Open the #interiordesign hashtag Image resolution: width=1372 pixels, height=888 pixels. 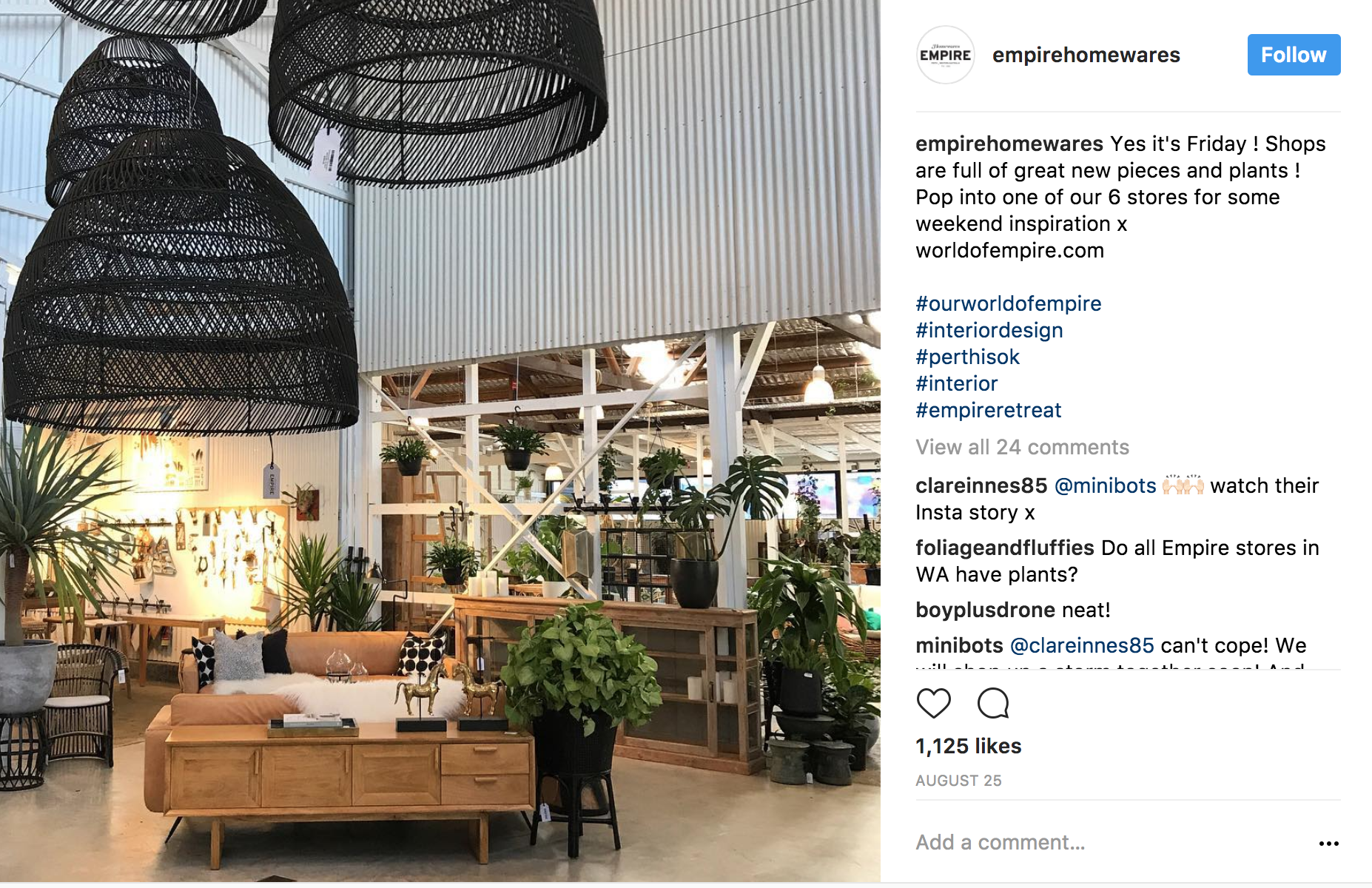(x=989, y=330)
